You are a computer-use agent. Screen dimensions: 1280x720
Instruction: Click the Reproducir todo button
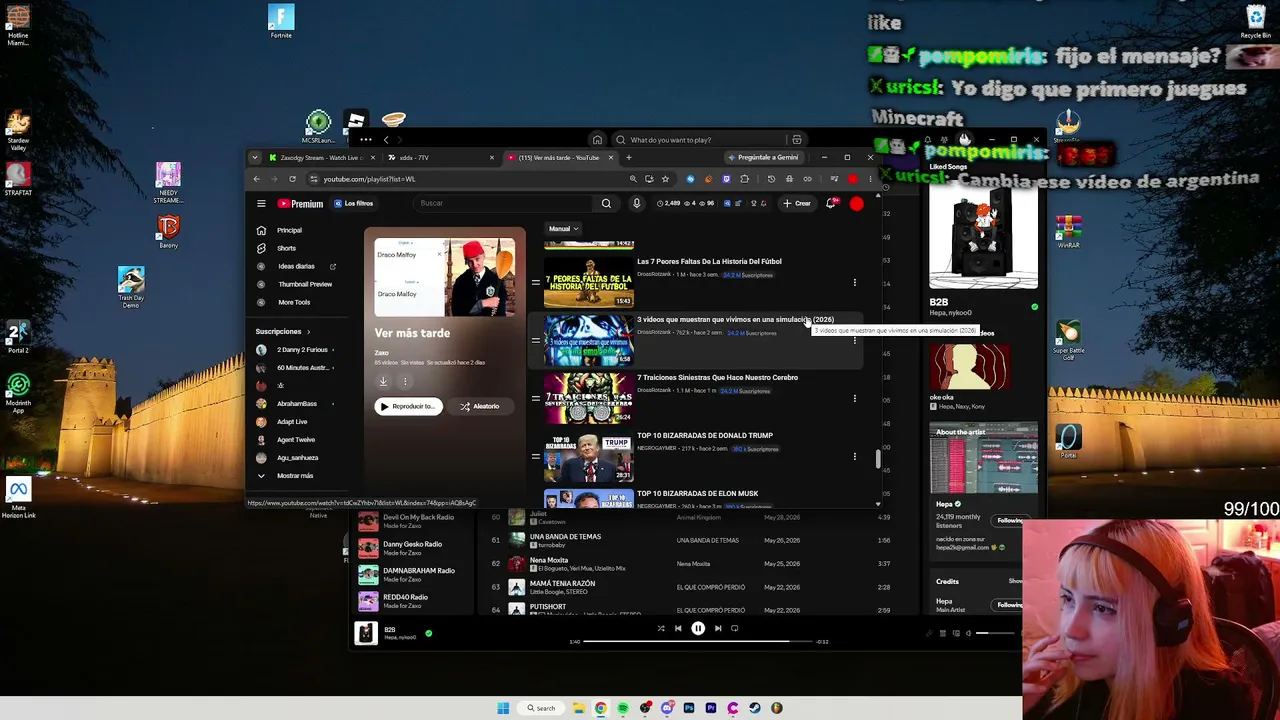[408, 406]
